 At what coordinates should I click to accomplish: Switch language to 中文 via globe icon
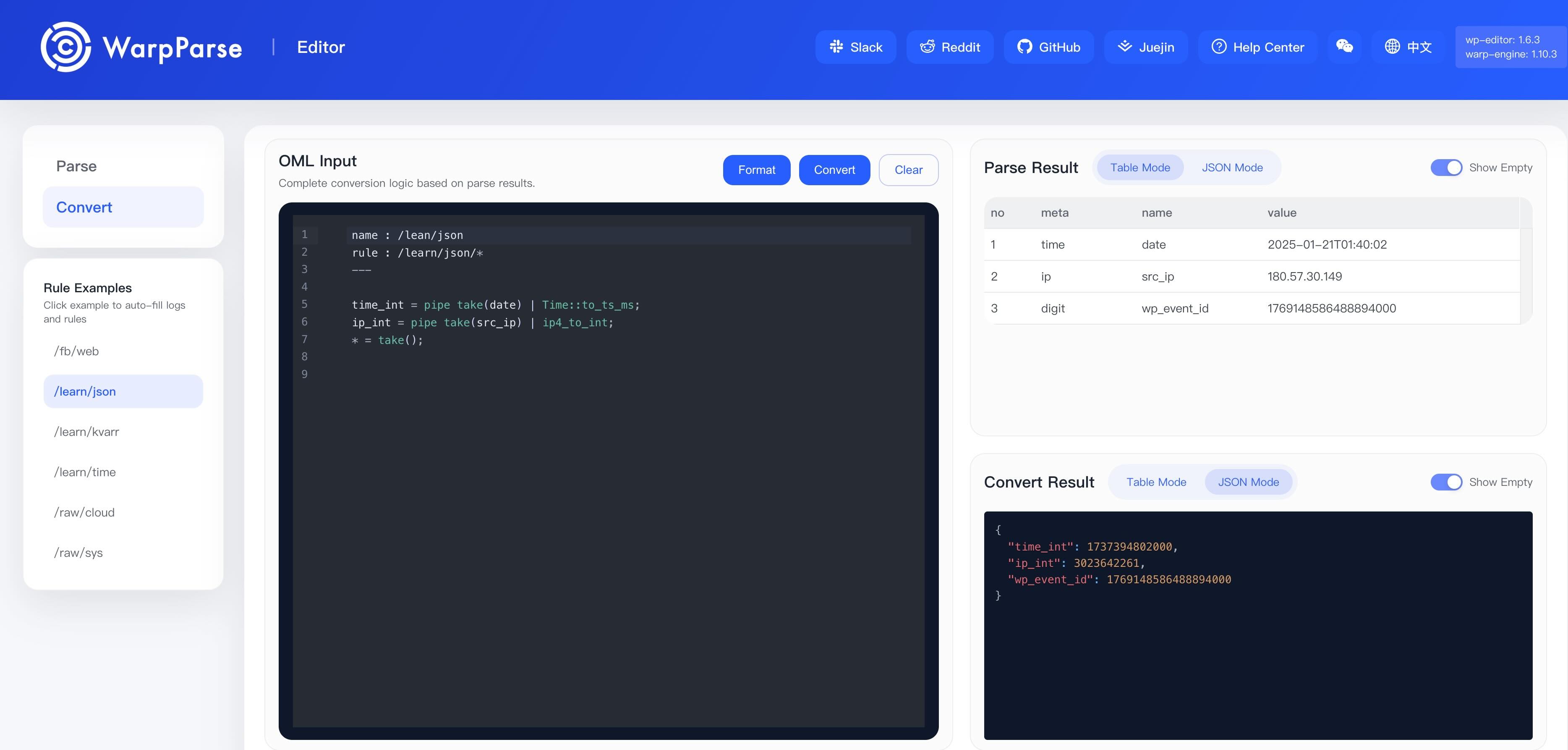[x=1408, y=47]
